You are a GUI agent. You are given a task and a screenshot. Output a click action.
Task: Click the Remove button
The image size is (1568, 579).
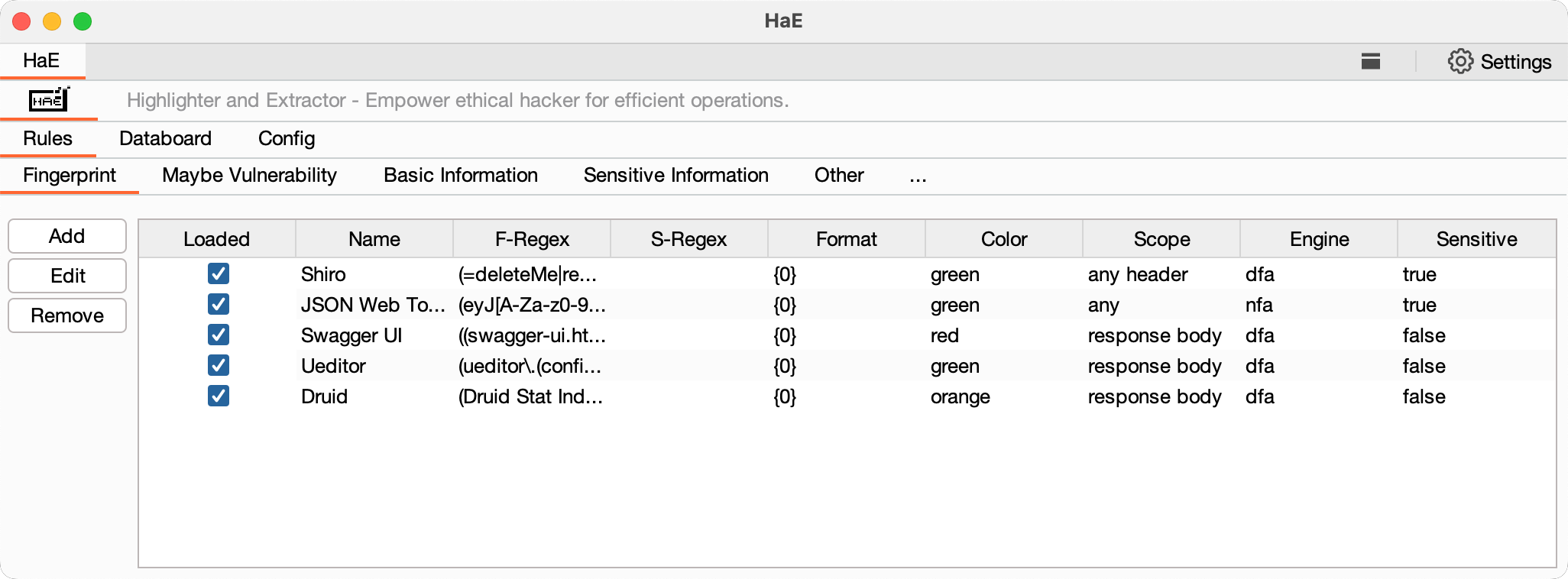67,315
